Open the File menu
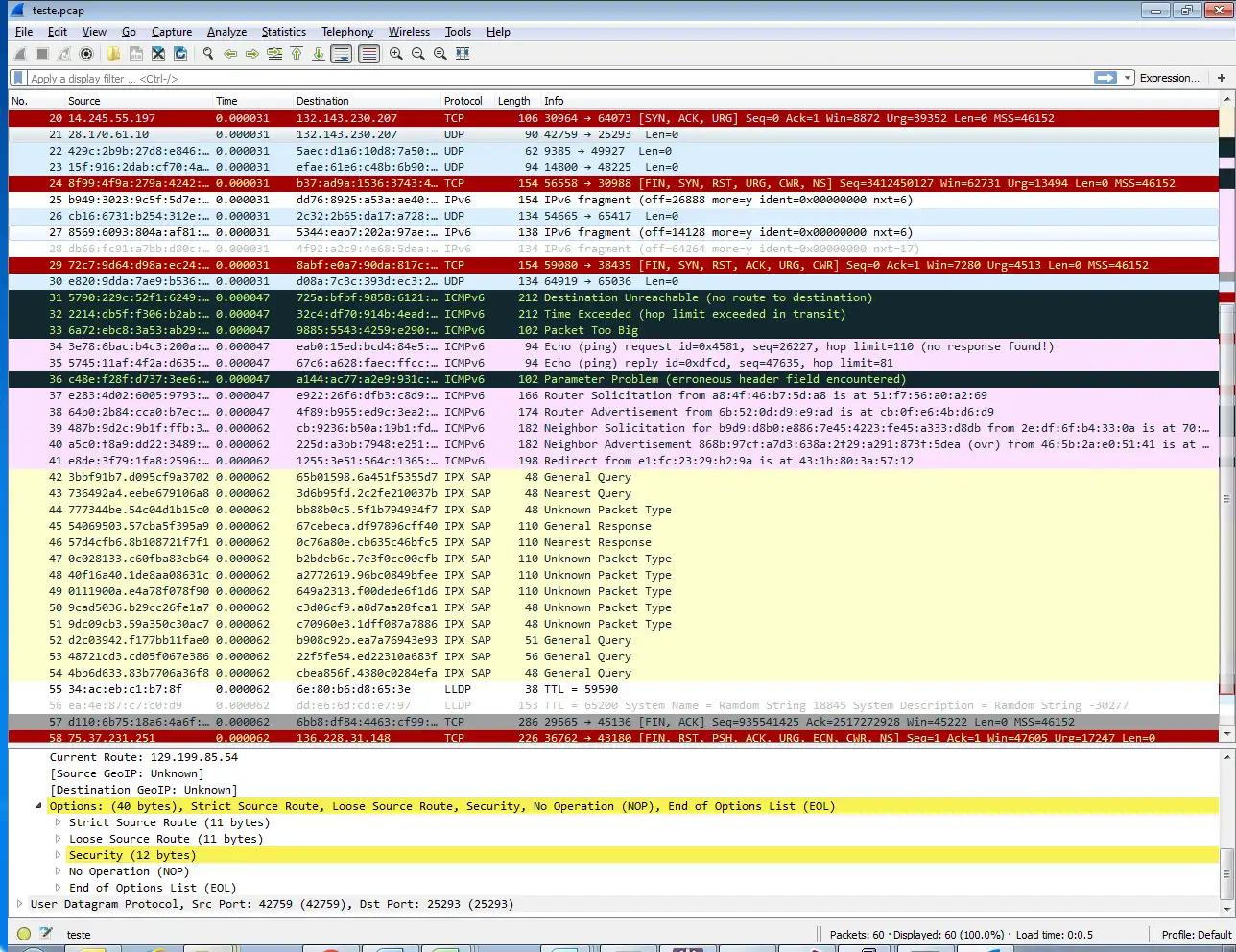This screenshot has width=1236, height=952. coord(24,32)
